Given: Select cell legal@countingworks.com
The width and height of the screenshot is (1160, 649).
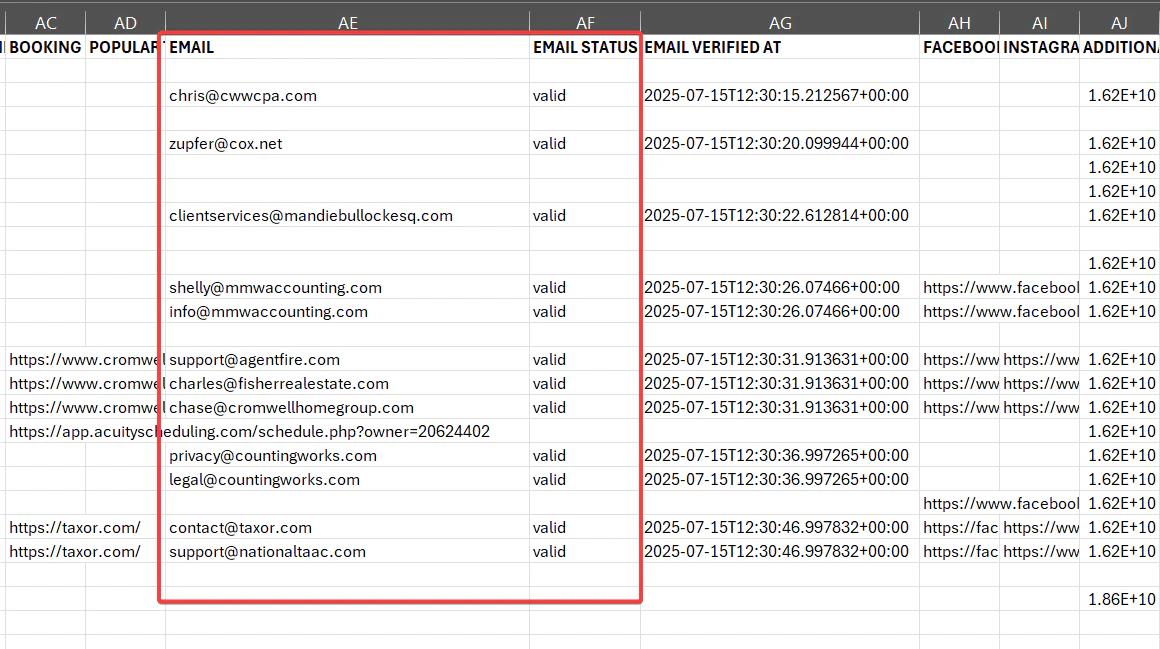Looking at the screenshot, I should coord(348,480).
